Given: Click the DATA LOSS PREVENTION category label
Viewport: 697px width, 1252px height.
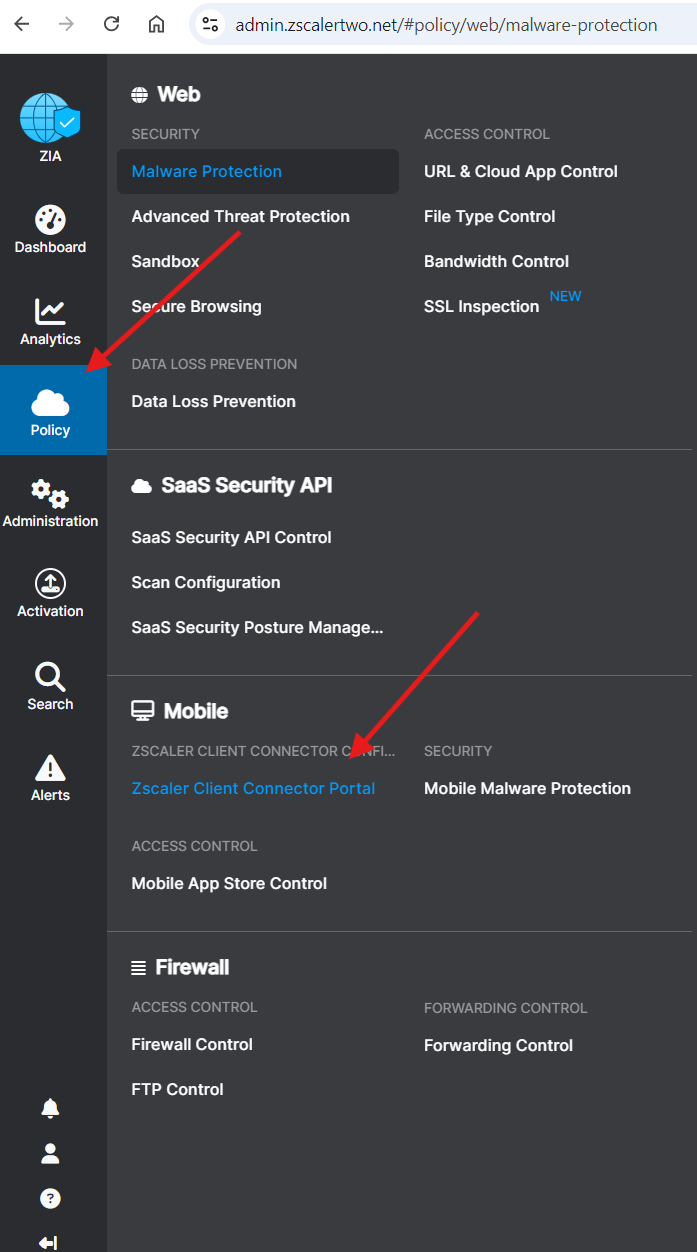Looking at the screenshot, I should 214,364.
